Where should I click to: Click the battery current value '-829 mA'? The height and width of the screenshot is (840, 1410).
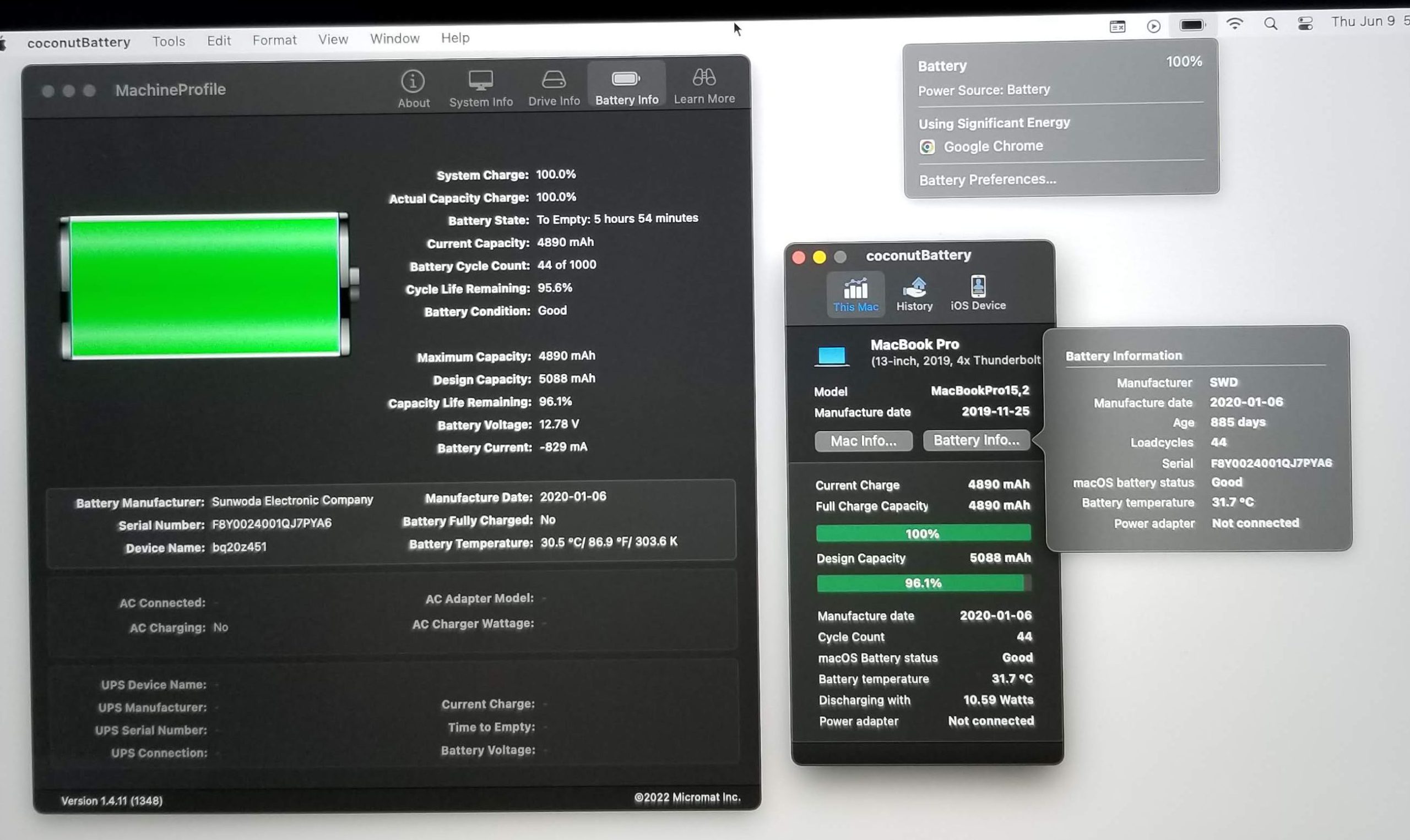pyautogui.click(x=563, y=447)
